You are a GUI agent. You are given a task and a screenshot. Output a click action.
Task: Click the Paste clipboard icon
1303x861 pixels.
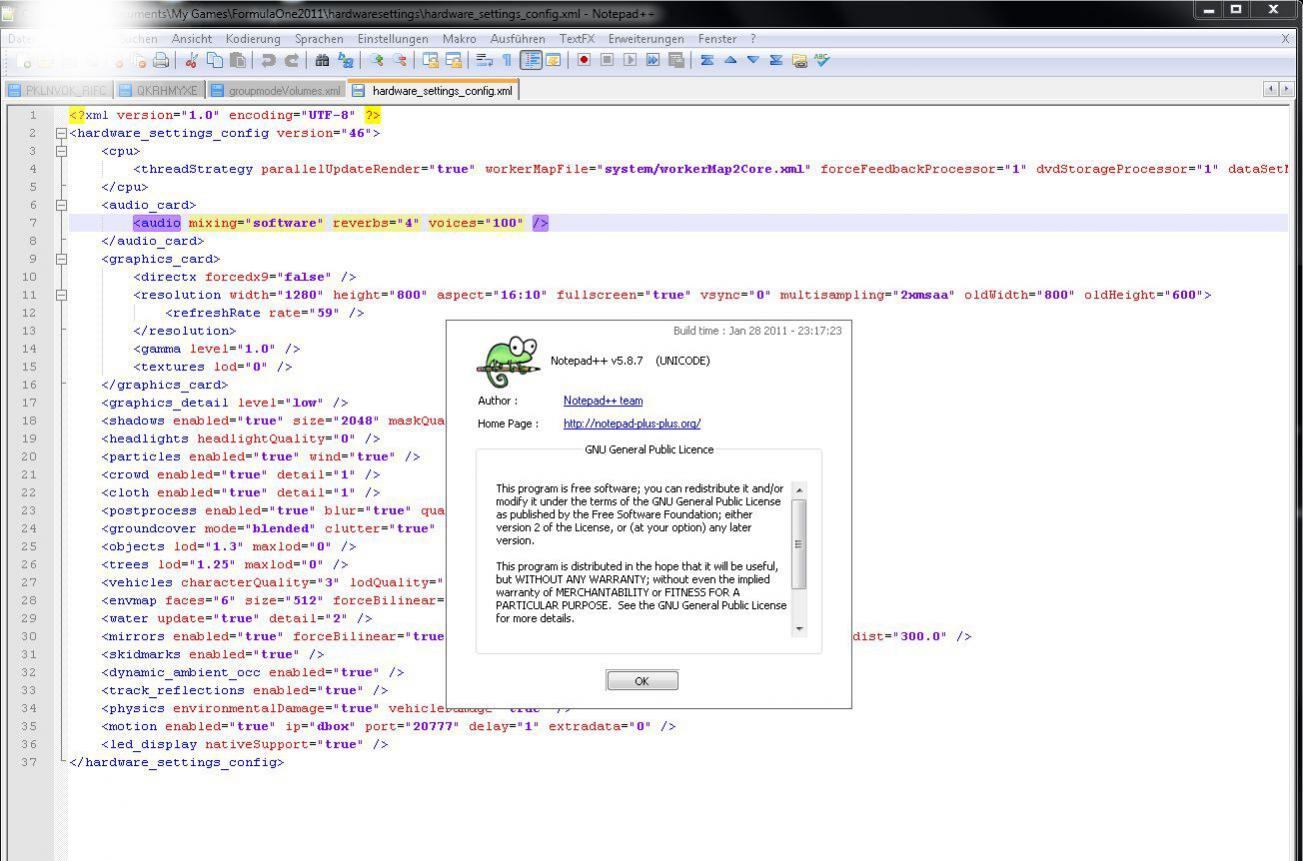(237, 60)
